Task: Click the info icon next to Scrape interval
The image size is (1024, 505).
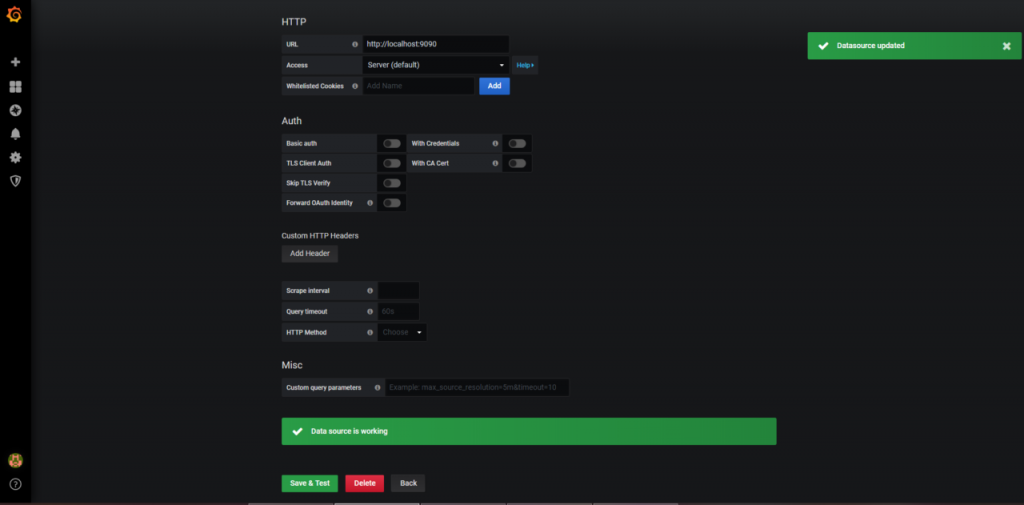Action: (x=370, y=291)
